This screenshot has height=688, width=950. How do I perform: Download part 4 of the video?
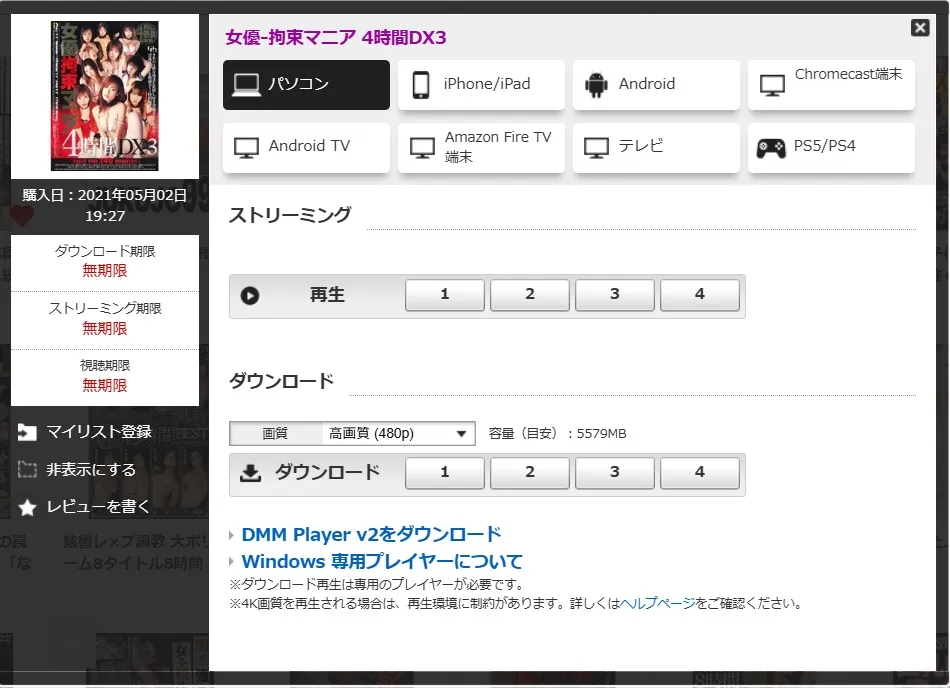pyautogui.click(x=700, y=473)
